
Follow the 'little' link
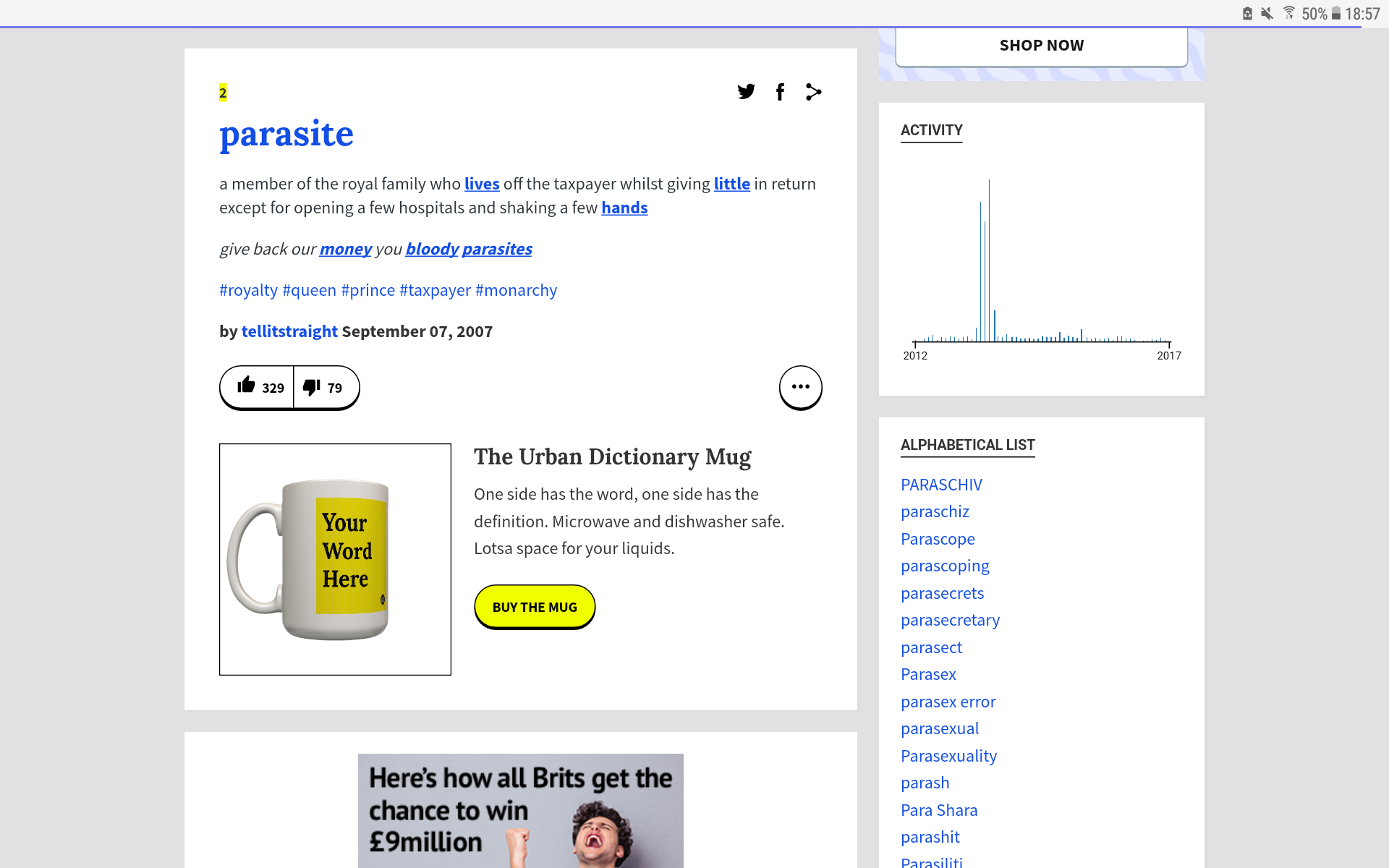click(732, 184)
